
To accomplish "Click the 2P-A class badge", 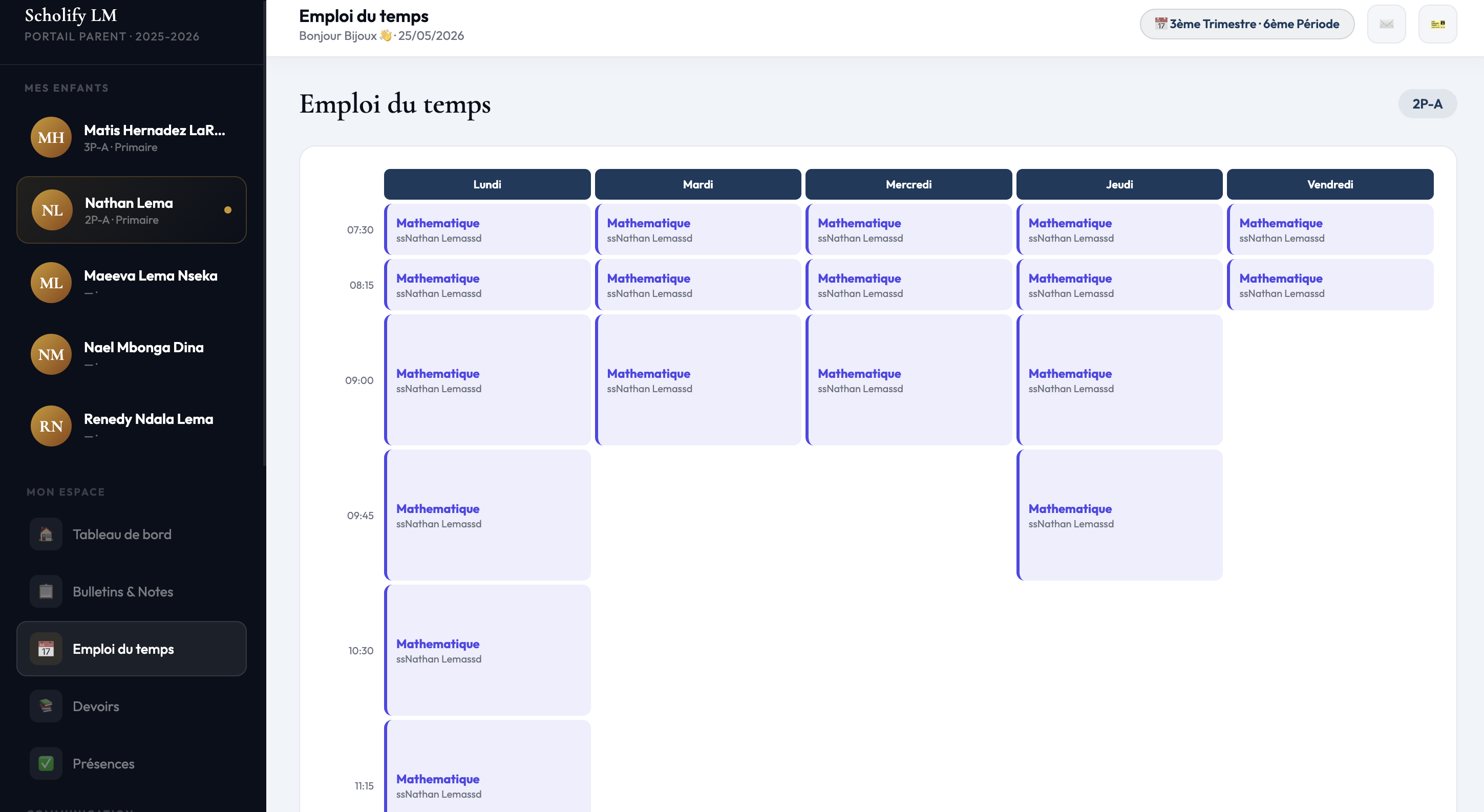I will click(1427, 104).
